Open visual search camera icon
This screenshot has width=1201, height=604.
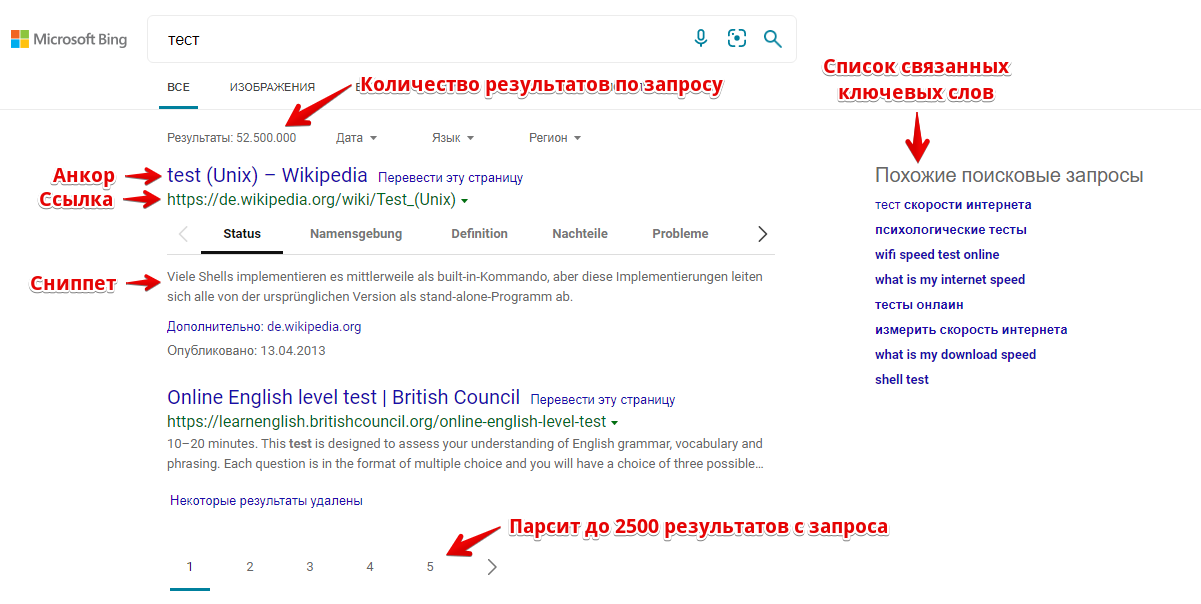(x=737, y=38)
